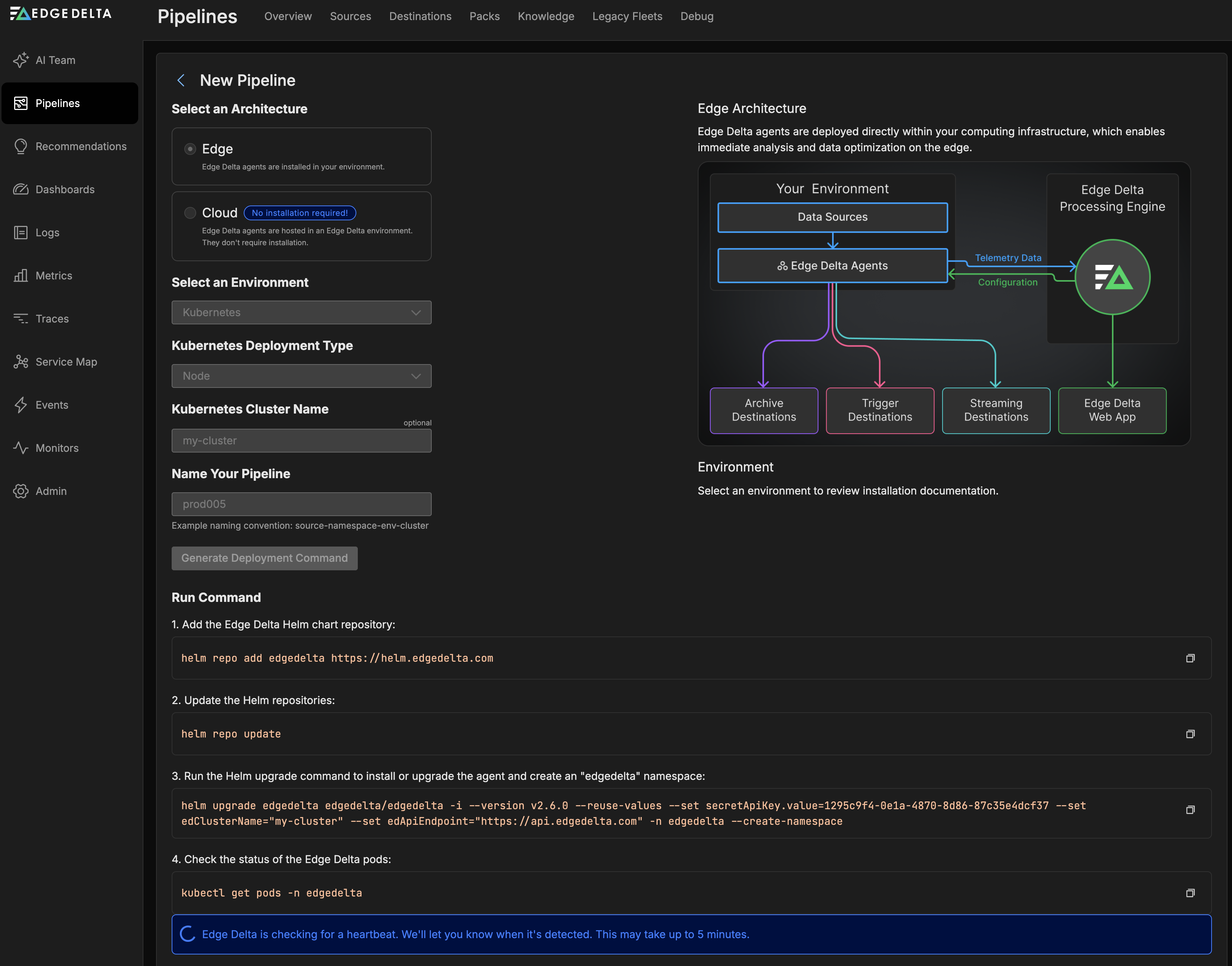The image size is (1232, 966).
Task: Click Generate Deployment Command button
Action: (264, 558)
